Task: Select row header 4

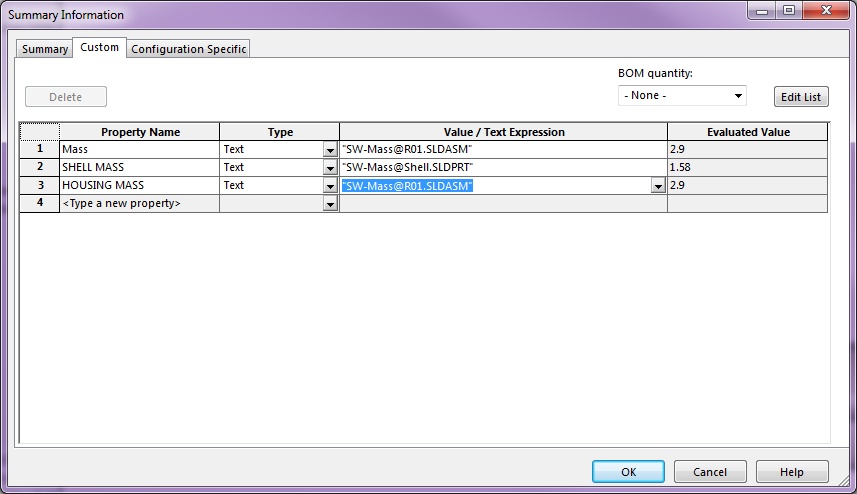Action: pos(39,203)
